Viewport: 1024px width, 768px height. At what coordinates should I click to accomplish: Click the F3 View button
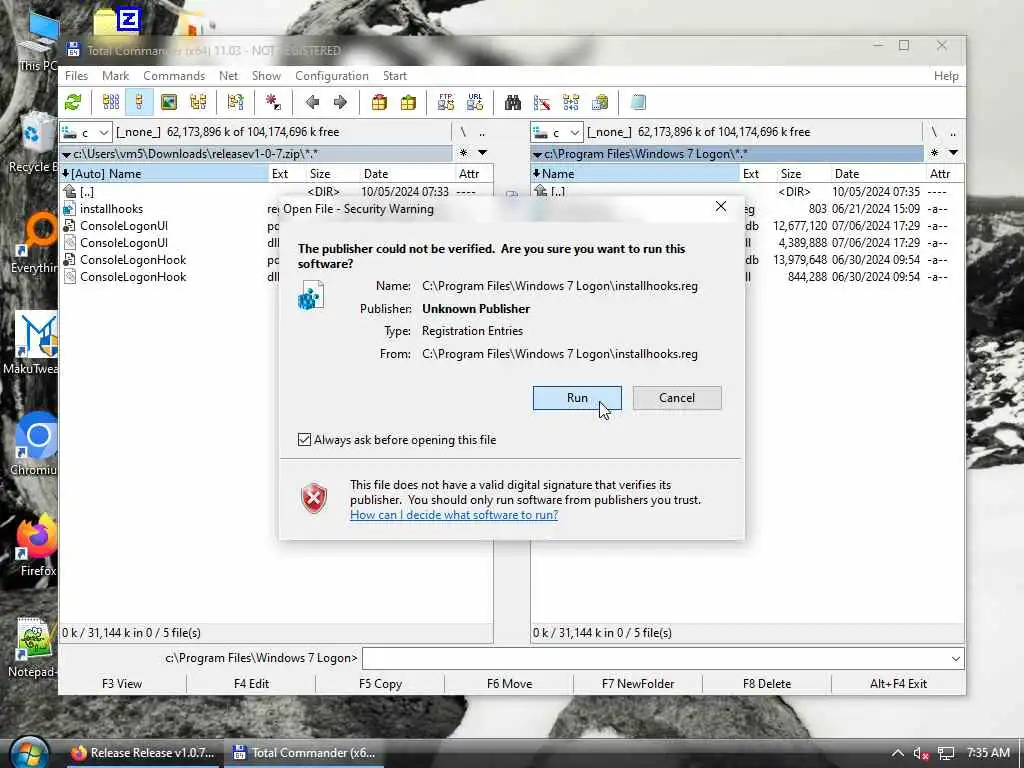coord(122,684)
